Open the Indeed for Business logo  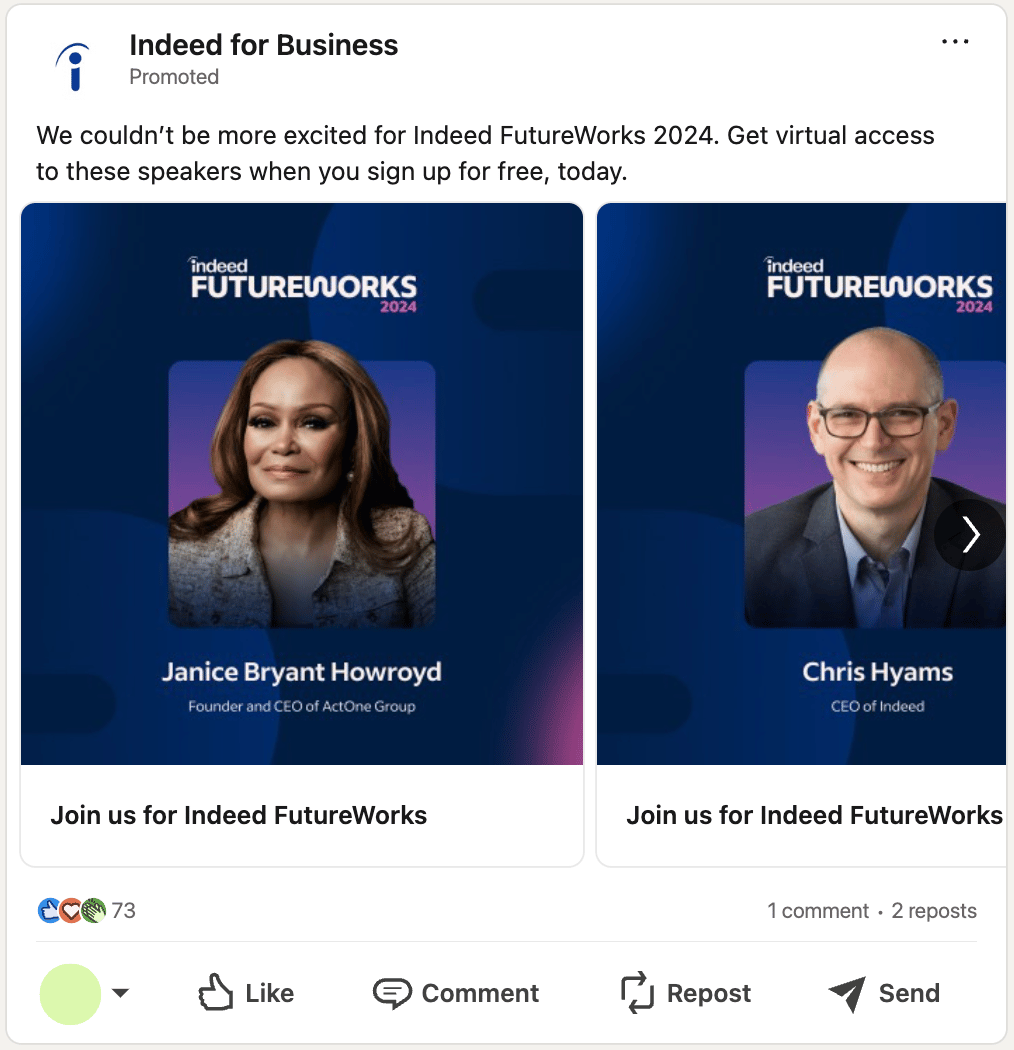[x=74, y=66]
